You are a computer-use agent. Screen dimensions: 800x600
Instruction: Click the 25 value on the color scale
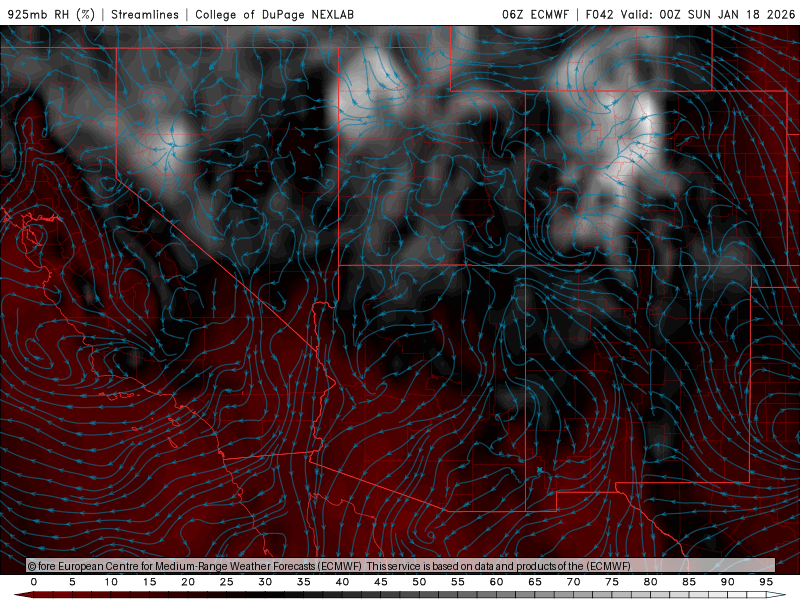click(x=227, y=582)
